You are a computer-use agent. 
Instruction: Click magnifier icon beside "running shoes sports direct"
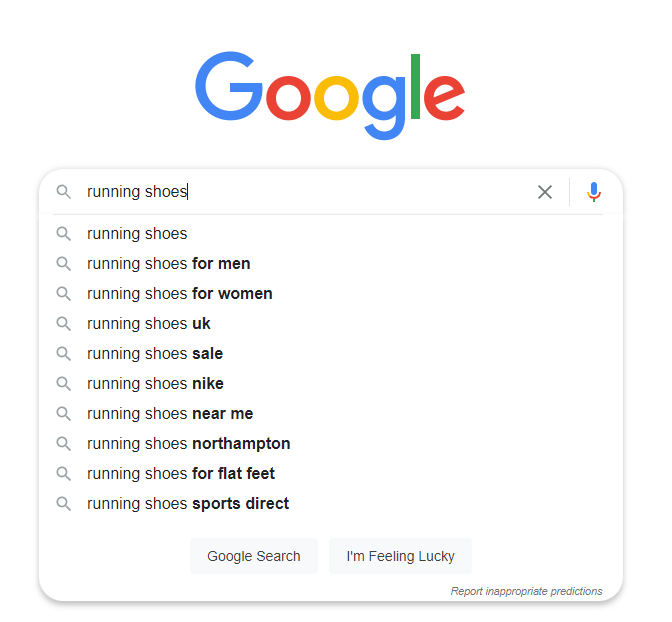point(64,504)
